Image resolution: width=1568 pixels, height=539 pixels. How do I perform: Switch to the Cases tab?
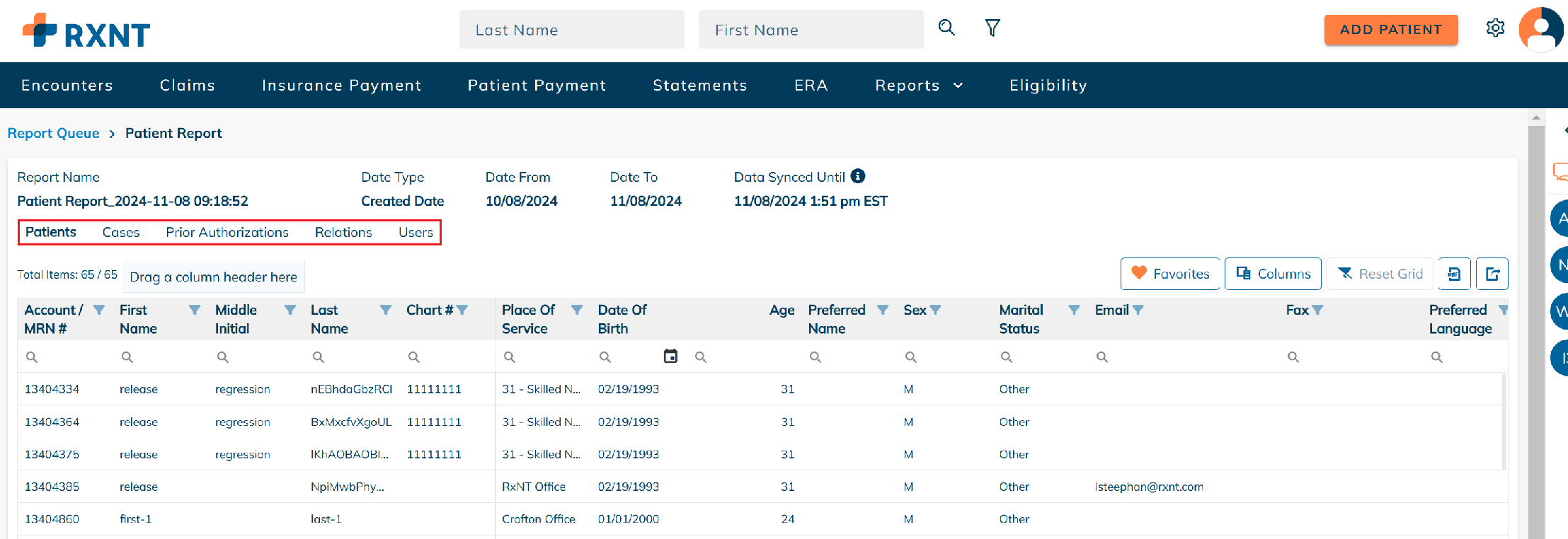click(121, 233)
